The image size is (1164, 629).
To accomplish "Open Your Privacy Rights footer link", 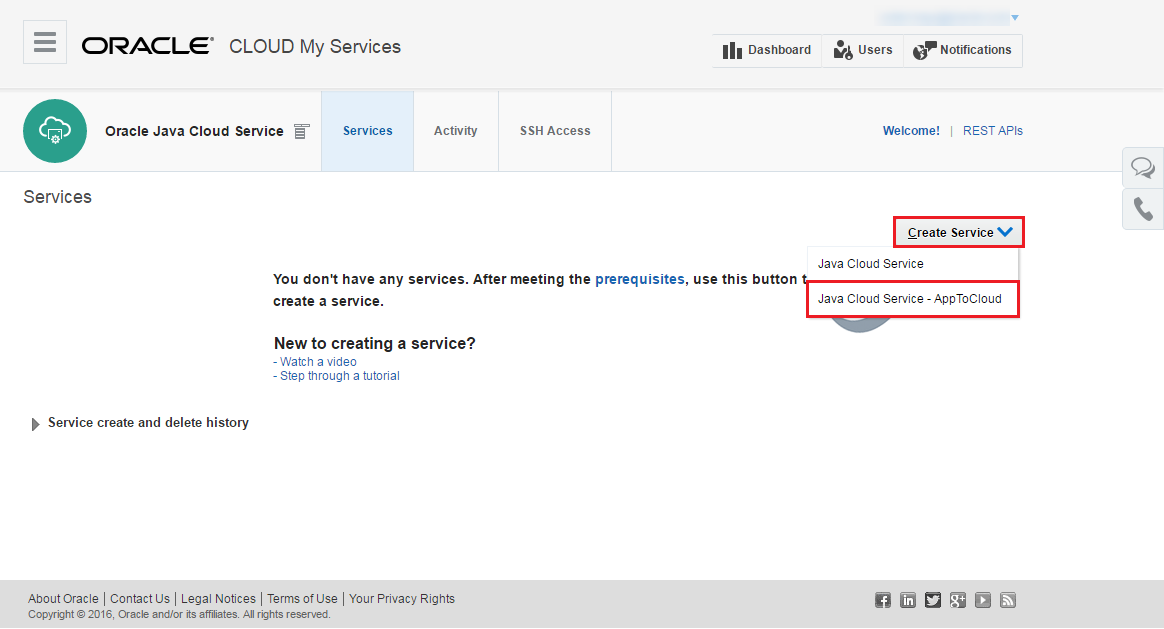I will pos(402,599).
